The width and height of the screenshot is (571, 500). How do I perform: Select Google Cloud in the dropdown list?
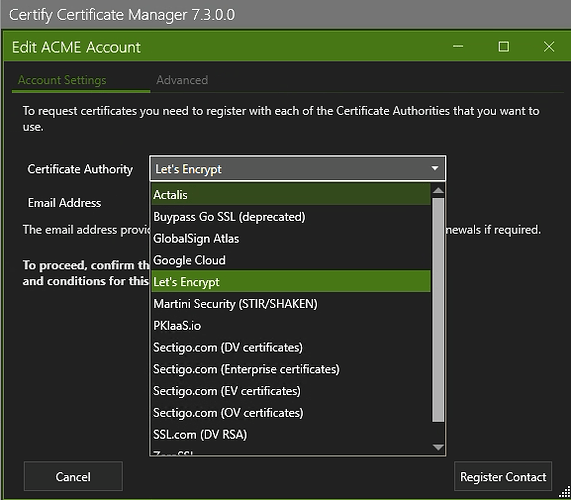(291, 260)
